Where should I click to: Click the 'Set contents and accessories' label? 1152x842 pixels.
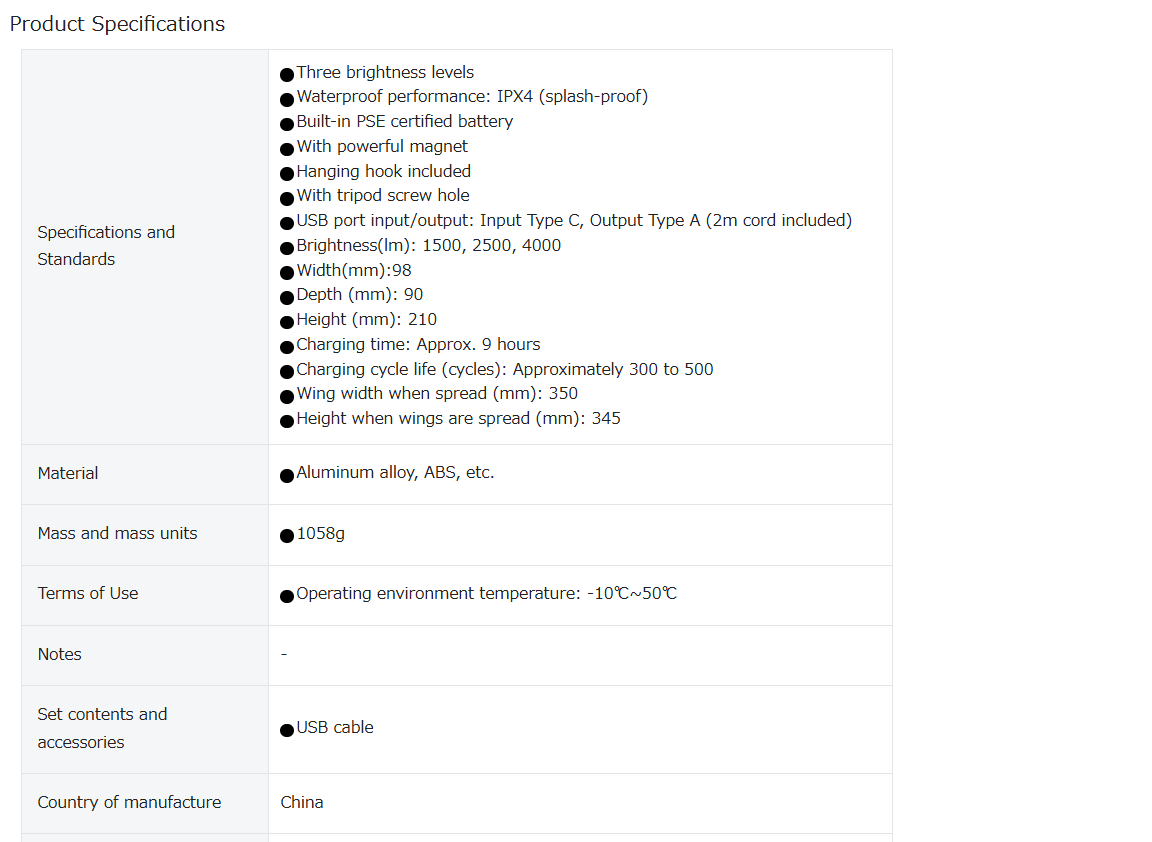102,728
